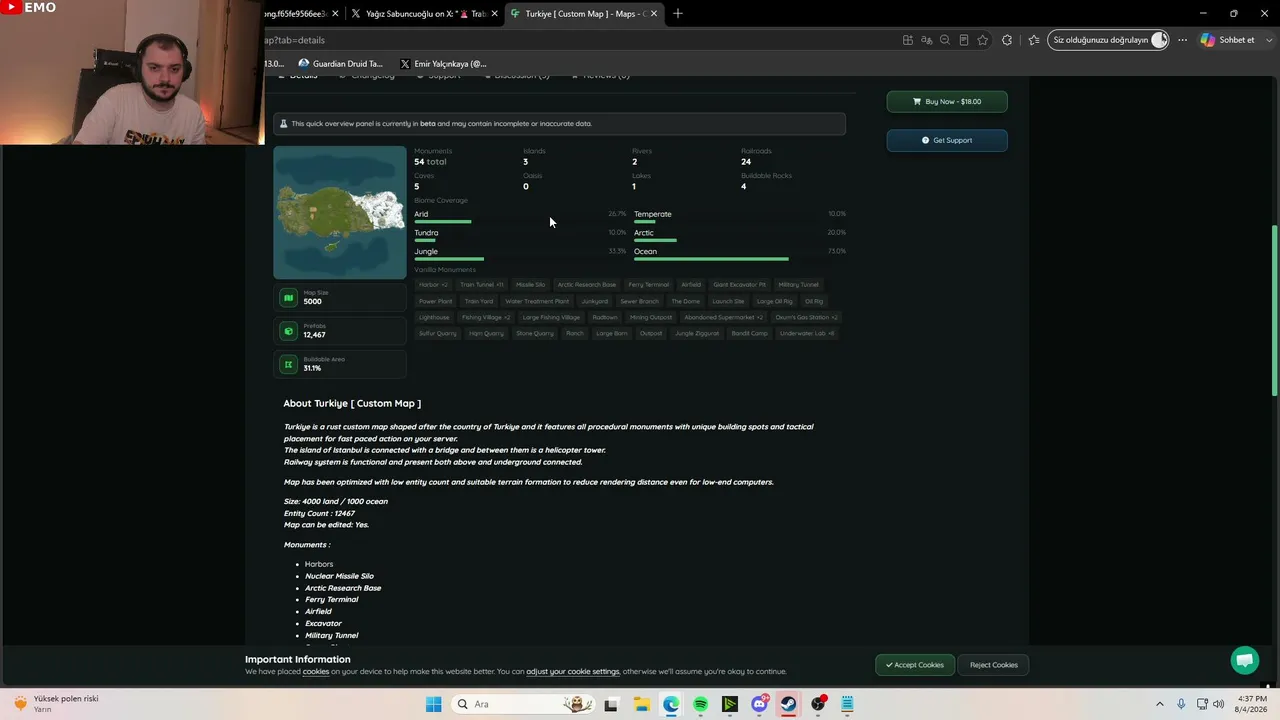
Task: Open Discord from the taskbar
Action: 760,704
